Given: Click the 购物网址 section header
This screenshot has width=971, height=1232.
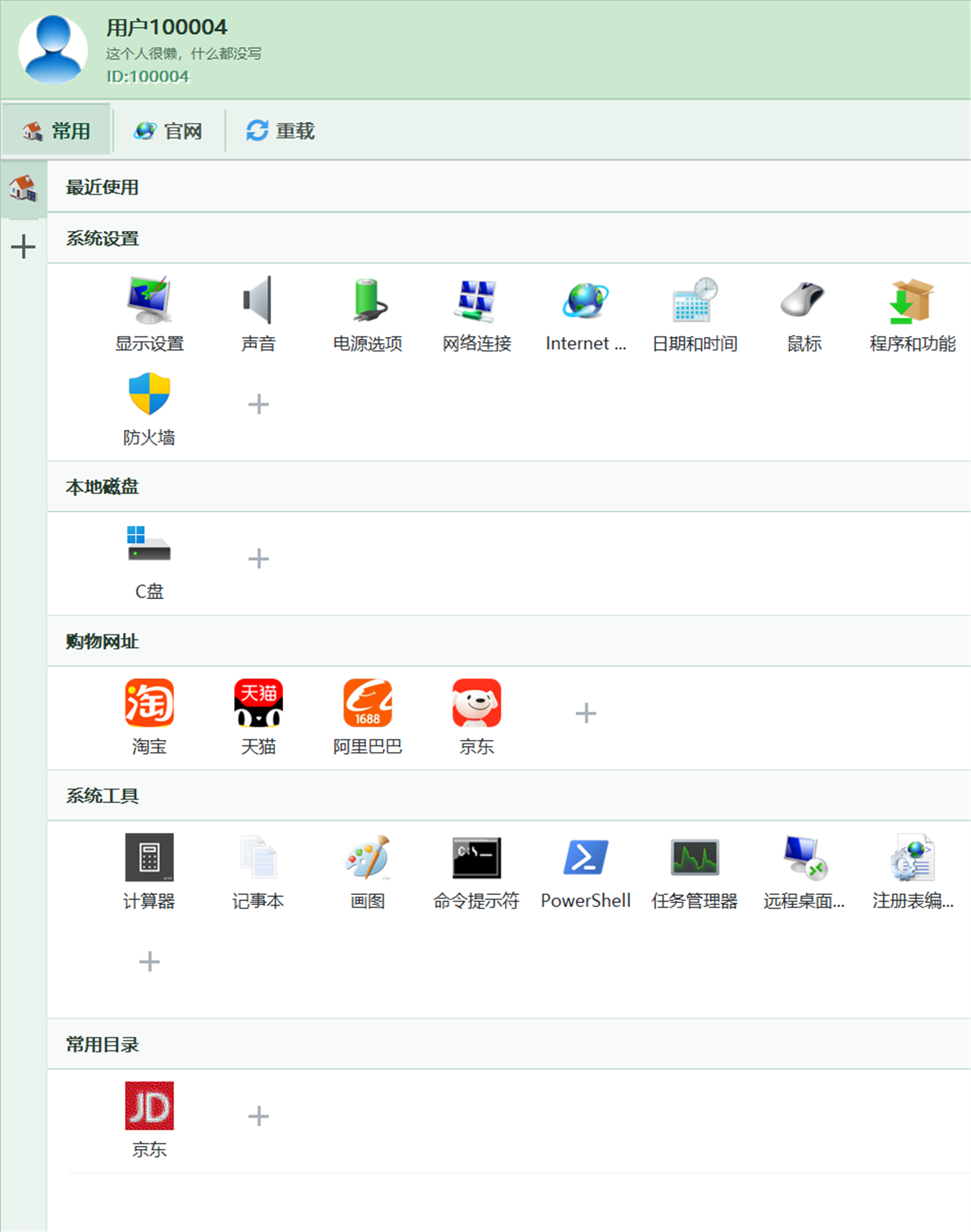Looking at the screenshot, I should point(509,641).
